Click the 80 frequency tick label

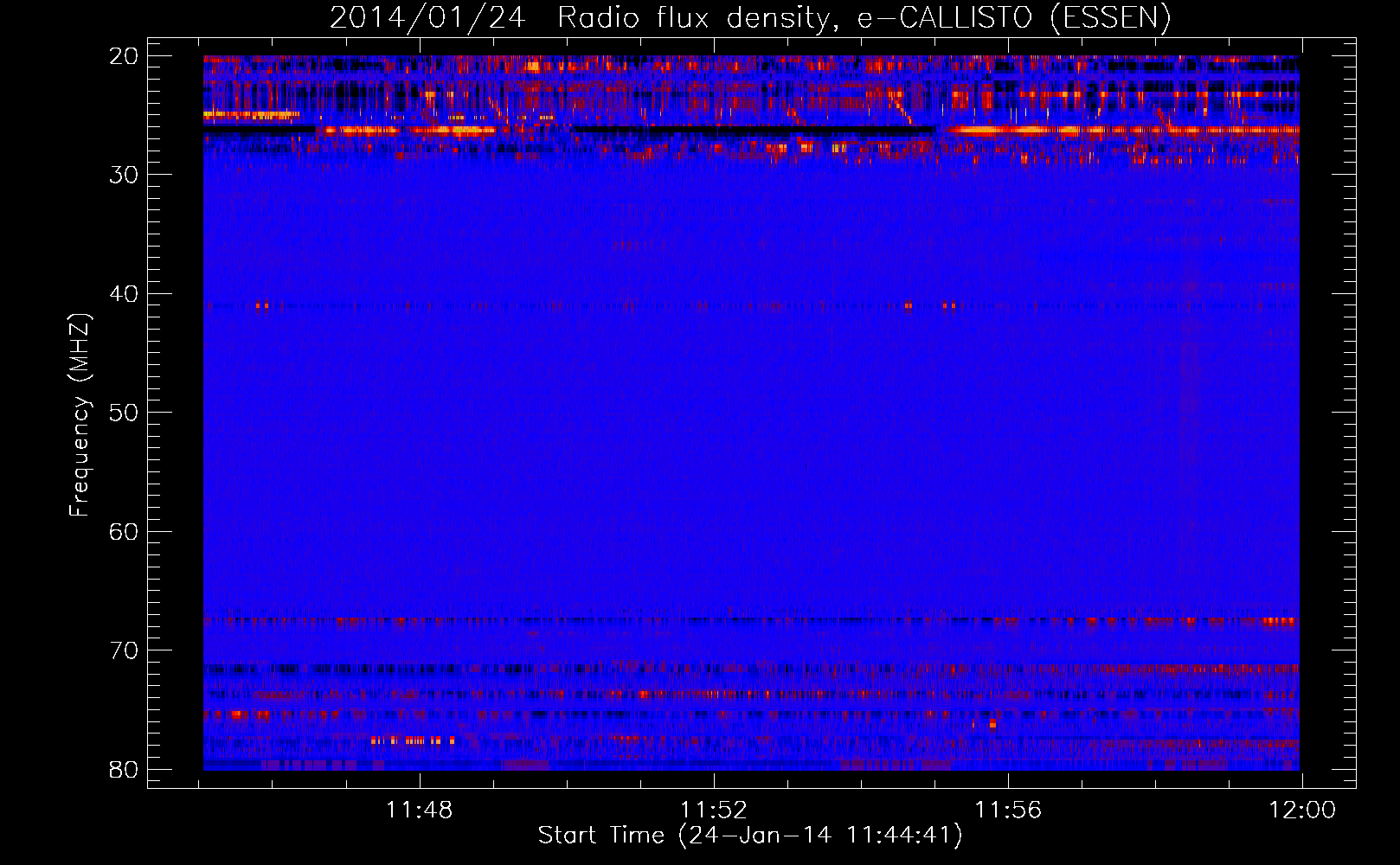tap(125, 769)
